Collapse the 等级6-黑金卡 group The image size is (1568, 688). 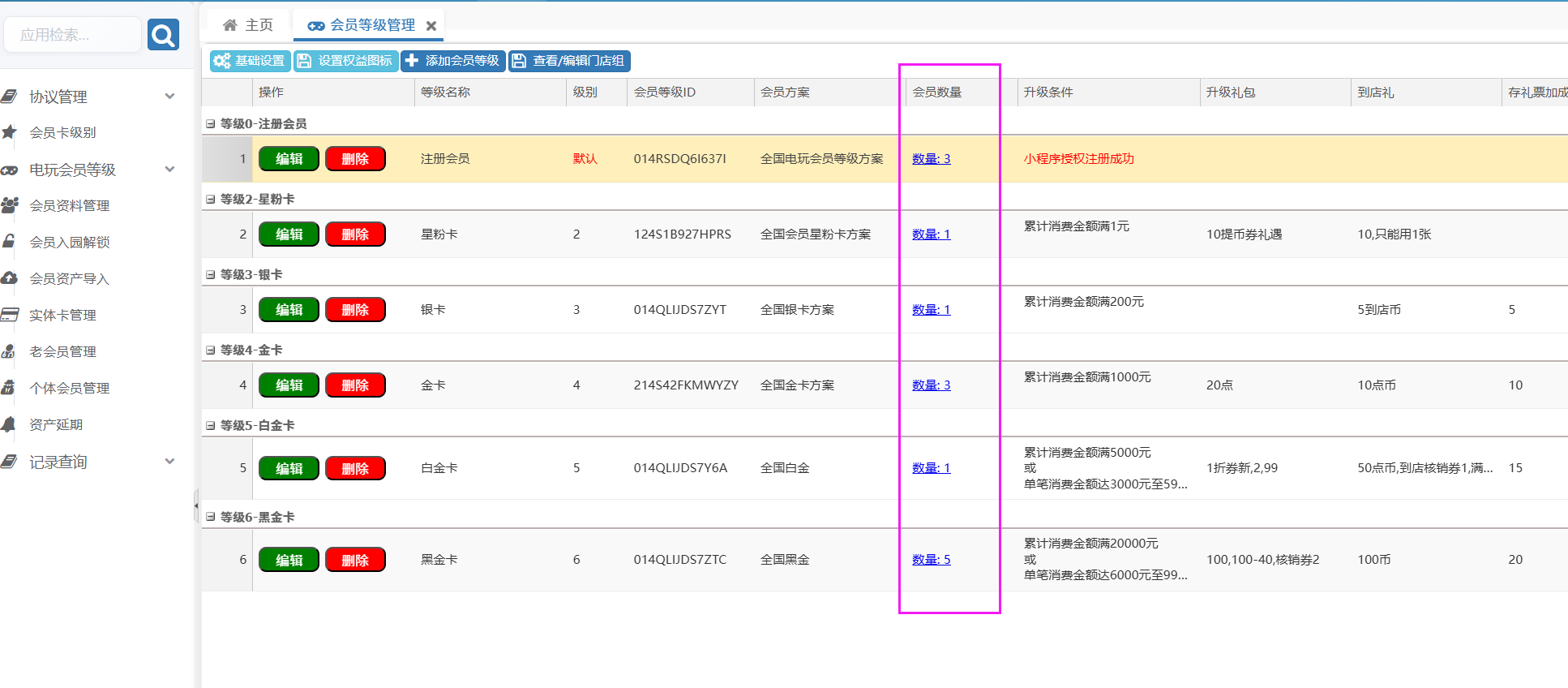211,517
